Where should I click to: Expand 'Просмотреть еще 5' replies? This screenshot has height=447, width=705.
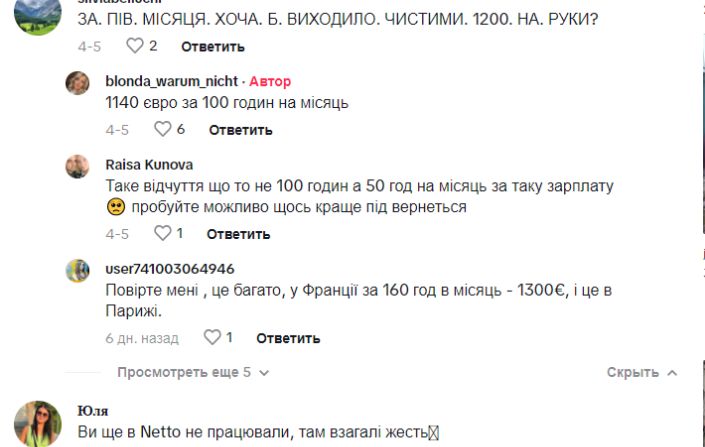point(193,372)
